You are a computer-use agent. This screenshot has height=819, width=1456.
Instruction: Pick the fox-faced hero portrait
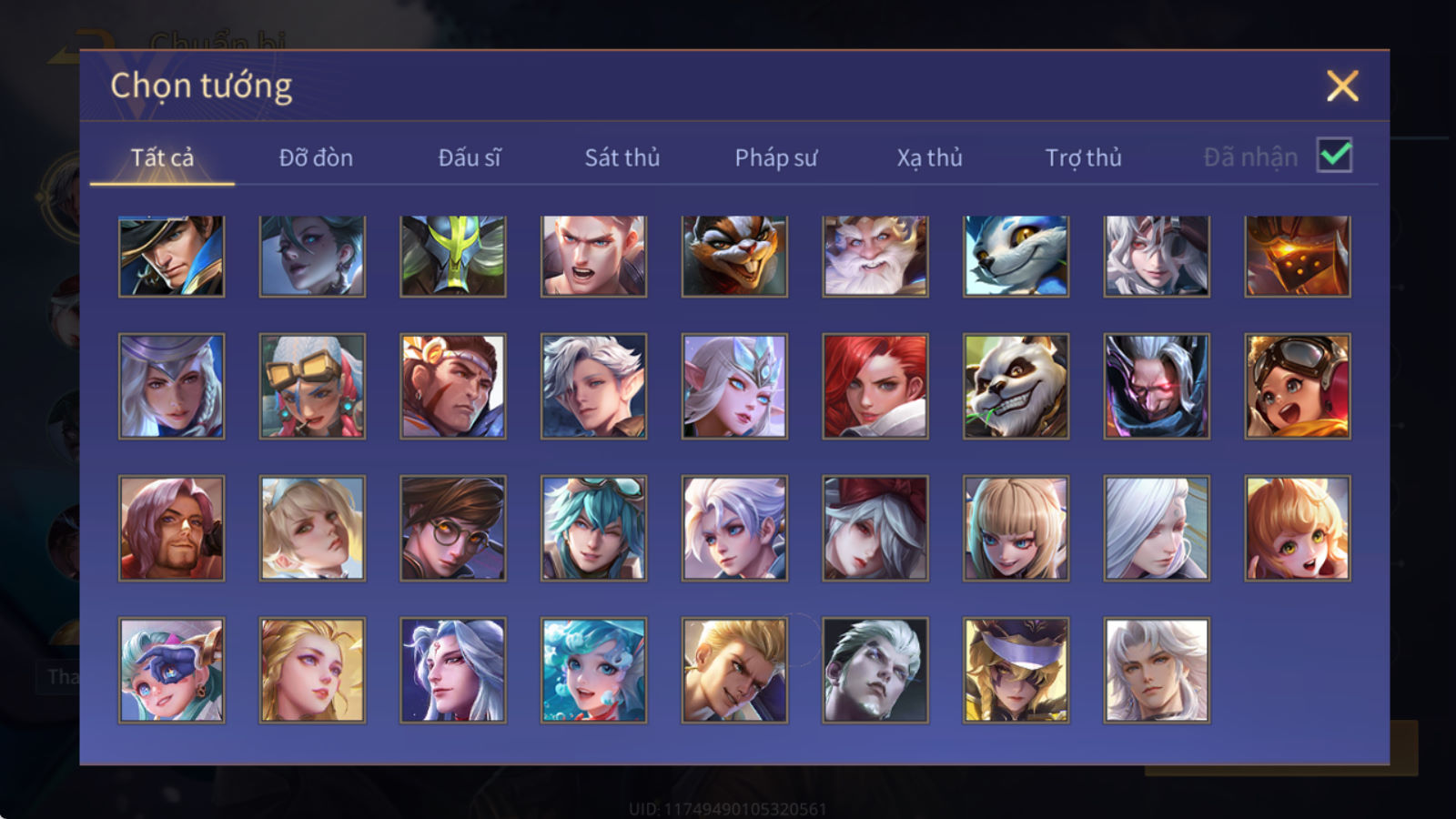point(734,256)
